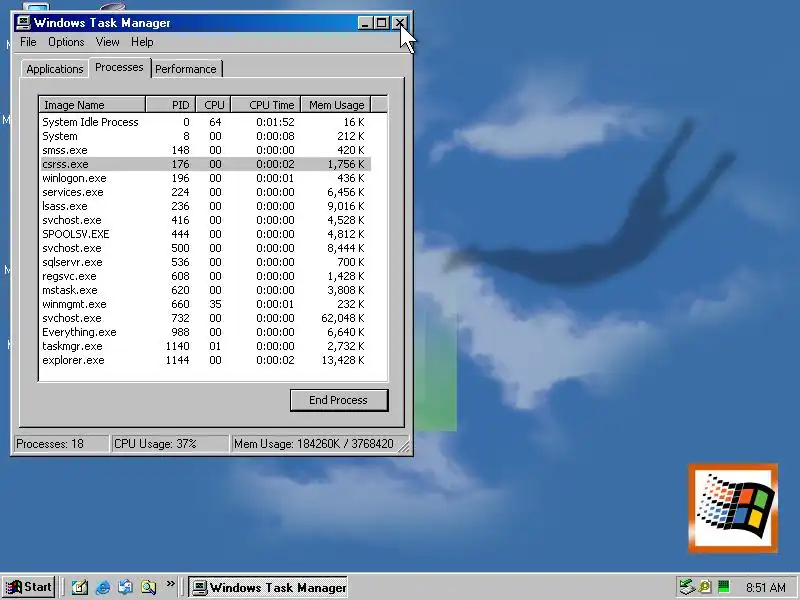Sort by the PID column header
This screenshot has width=800, height=600.
(x=171, y=105)
